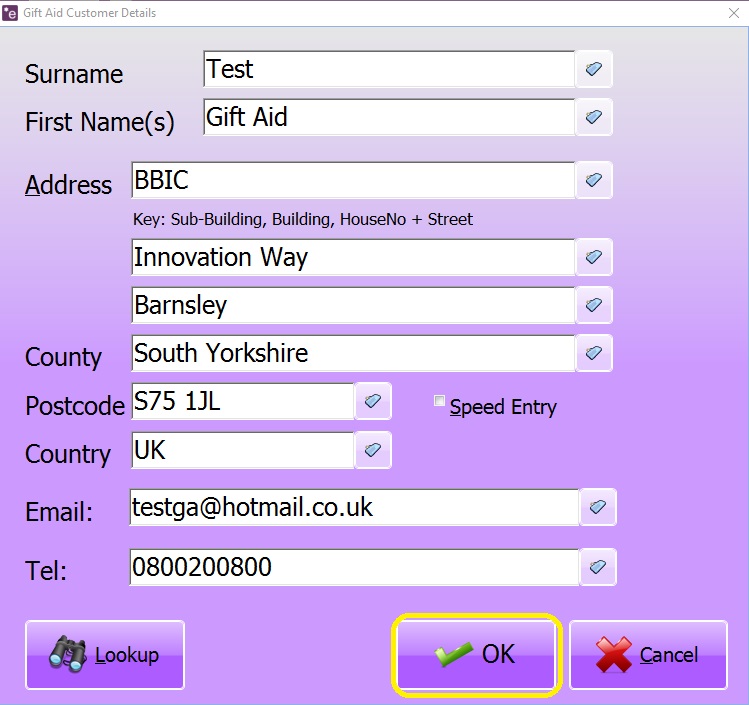Click the Address label
The width and height of the screenshot is (749, 705).
[68, 185]
